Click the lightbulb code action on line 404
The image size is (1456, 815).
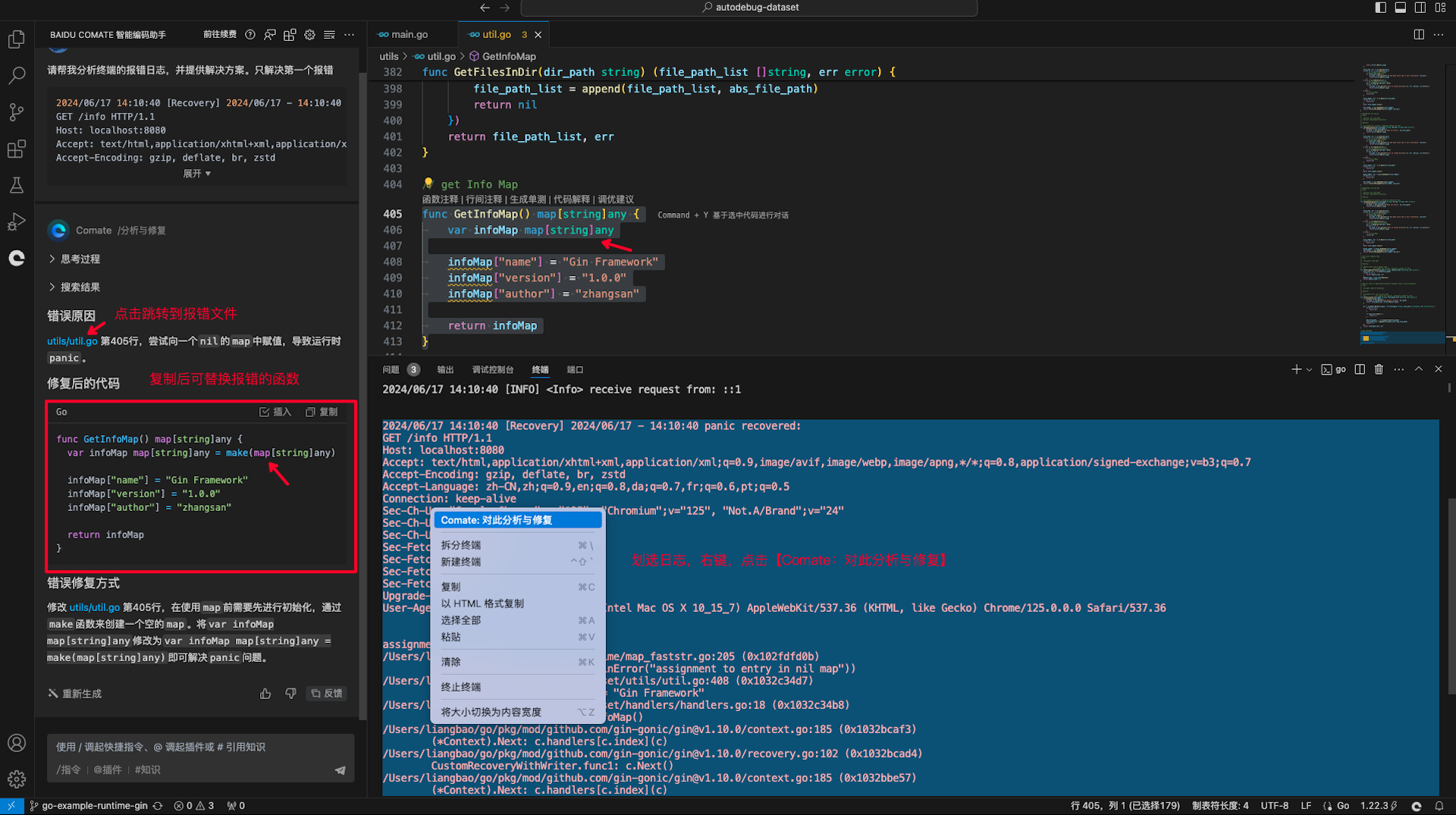tap(428, 183)
